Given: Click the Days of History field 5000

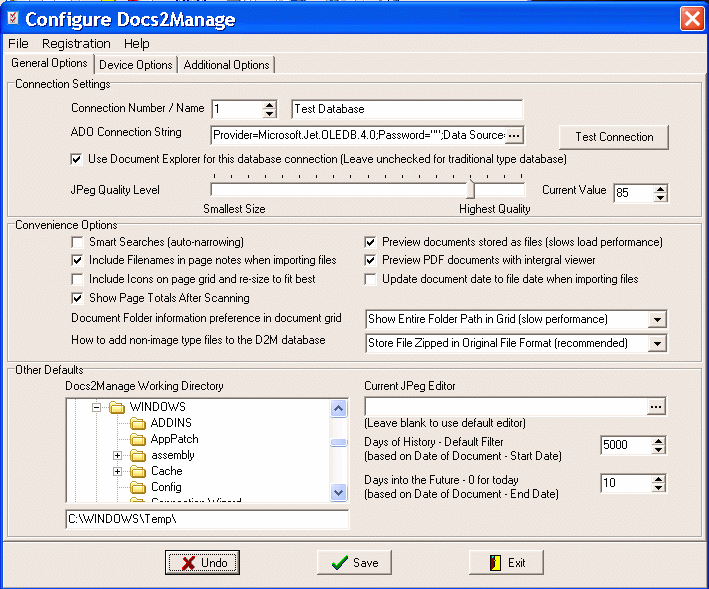Looking at the screenshot, I should pyautogui.click(x=626, y=445).
